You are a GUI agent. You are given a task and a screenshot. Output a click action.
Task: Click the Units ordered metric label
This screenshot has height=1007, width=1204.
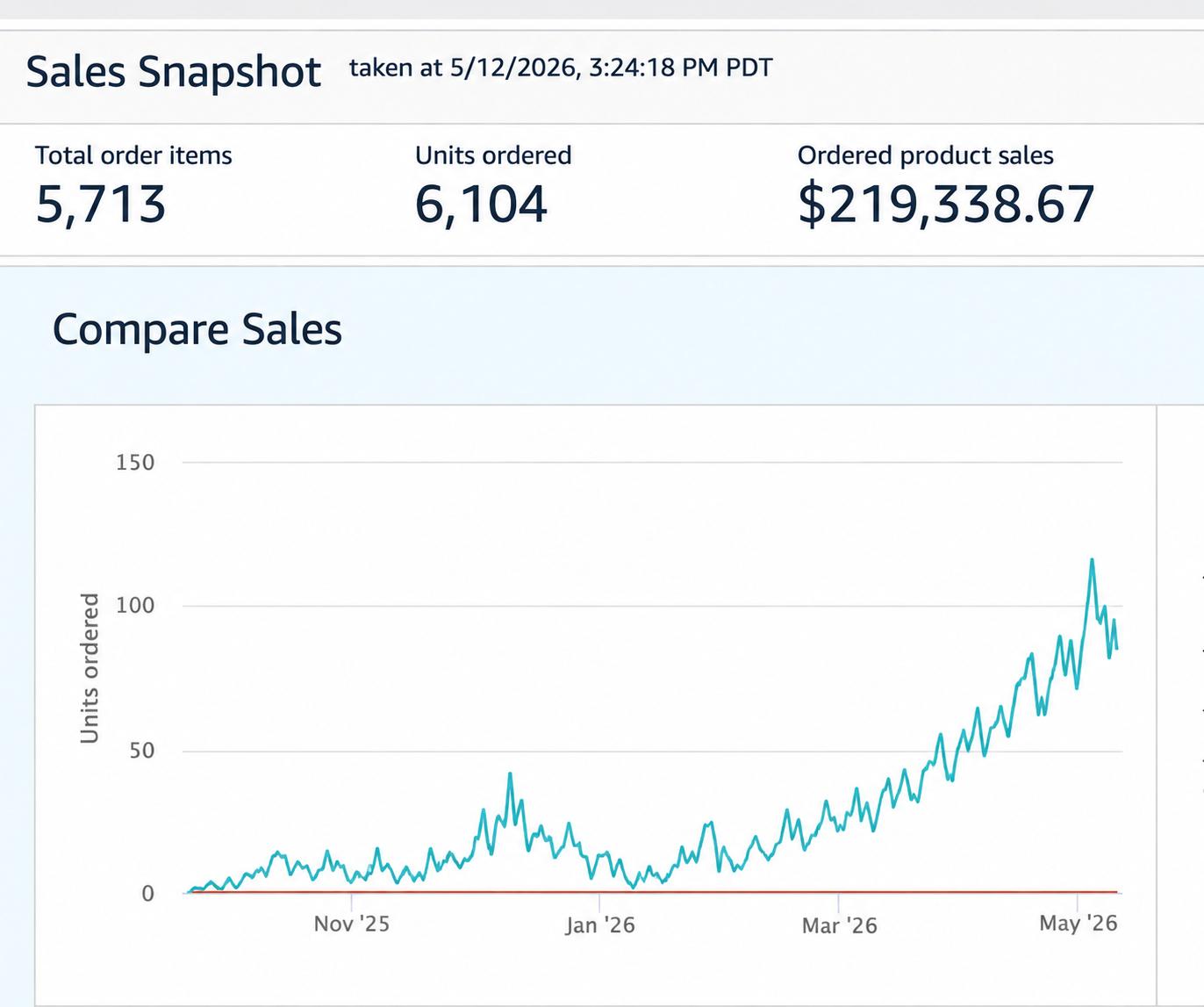click(493, 155)
